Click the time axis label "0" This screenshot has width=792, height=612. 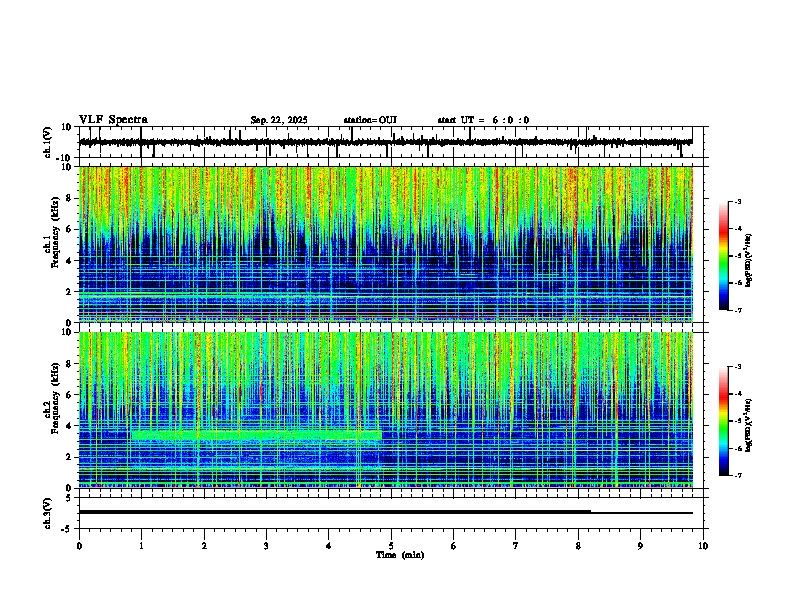[x=79, y=546]
